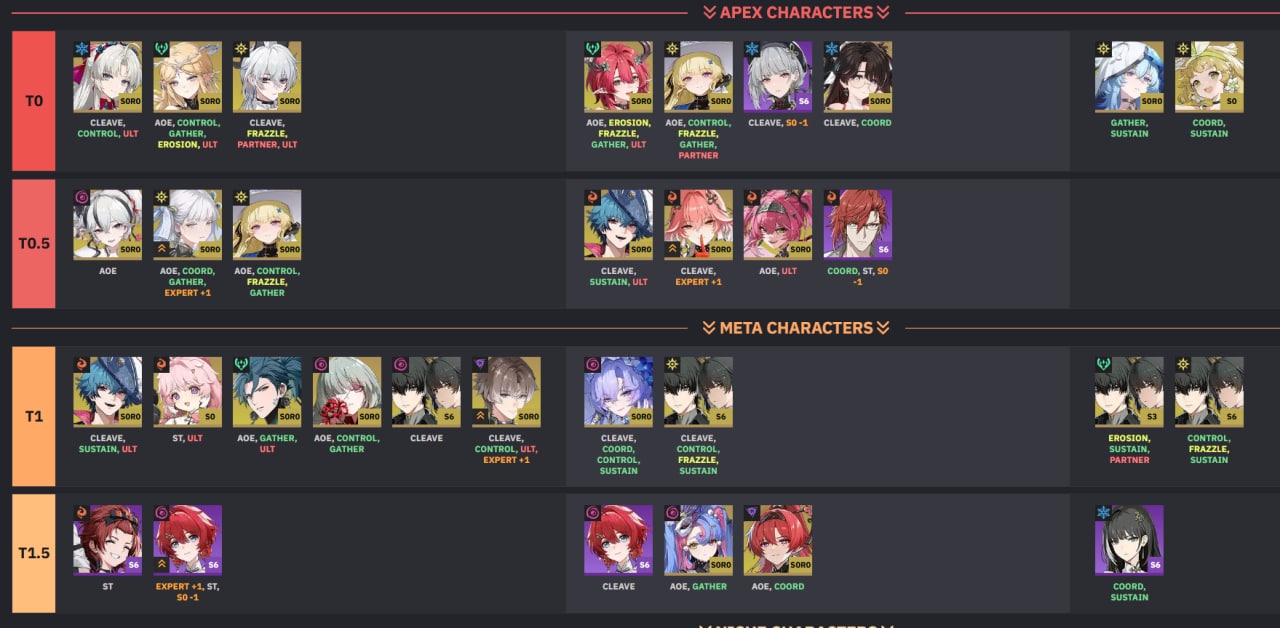The image size is (1280, 628).
Task: Select the T1.5 tier label
Action: (x=34, y=553)
